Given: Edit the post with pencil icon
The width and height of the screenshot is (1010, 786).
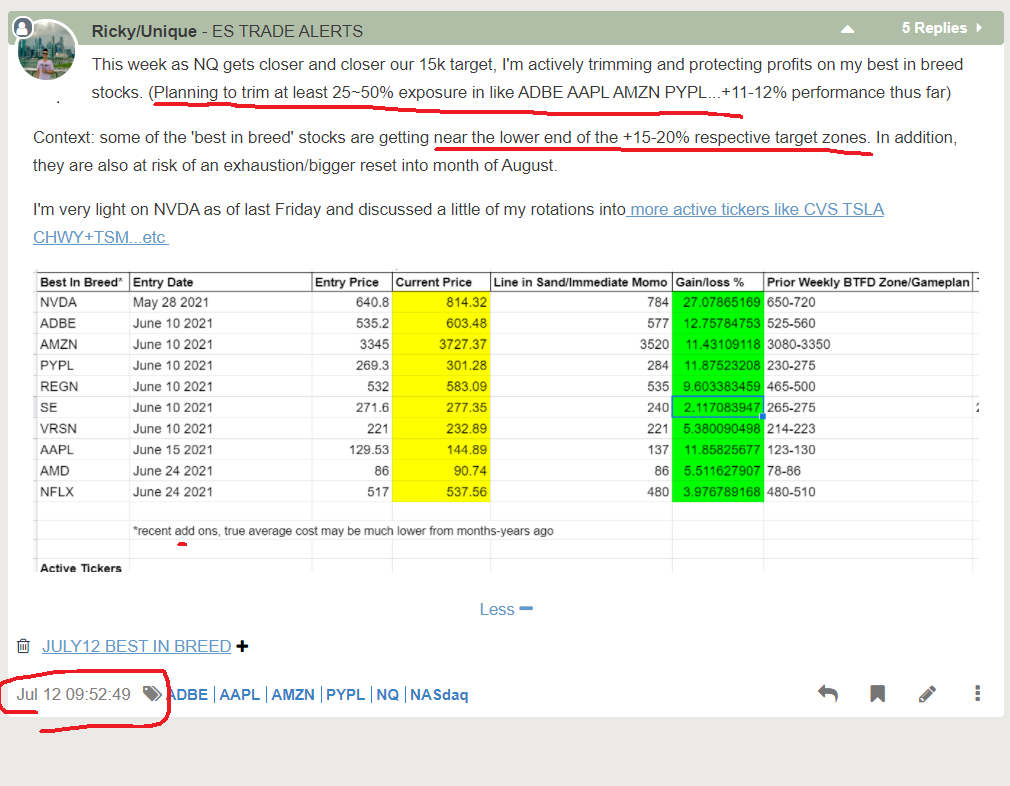Looking at the screenshot, I should (927, 694).
